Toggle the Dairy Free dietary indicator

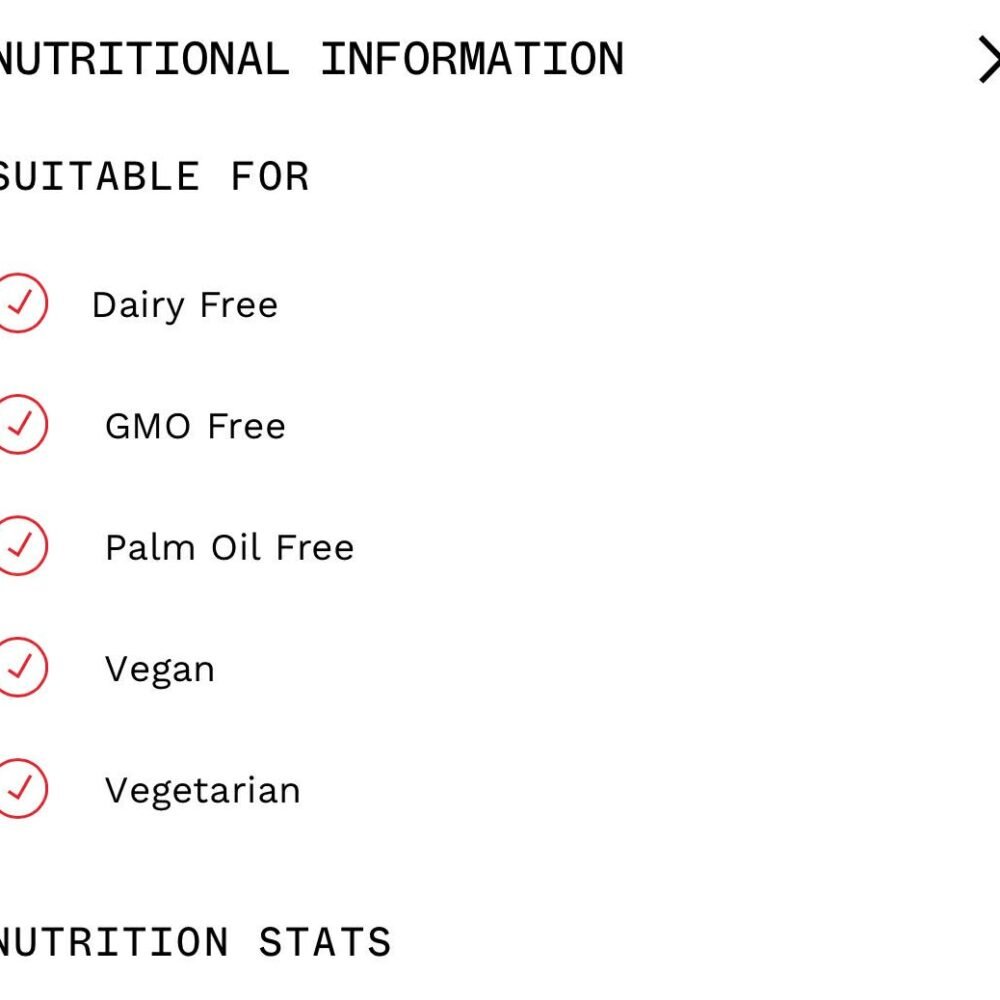[x=18, y=304]
